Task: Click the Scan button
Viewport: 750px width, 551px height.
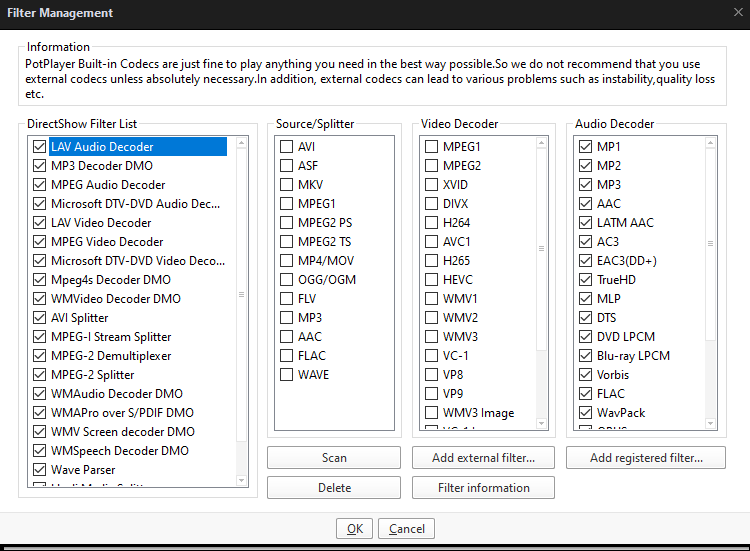Action: pos(334,458)
